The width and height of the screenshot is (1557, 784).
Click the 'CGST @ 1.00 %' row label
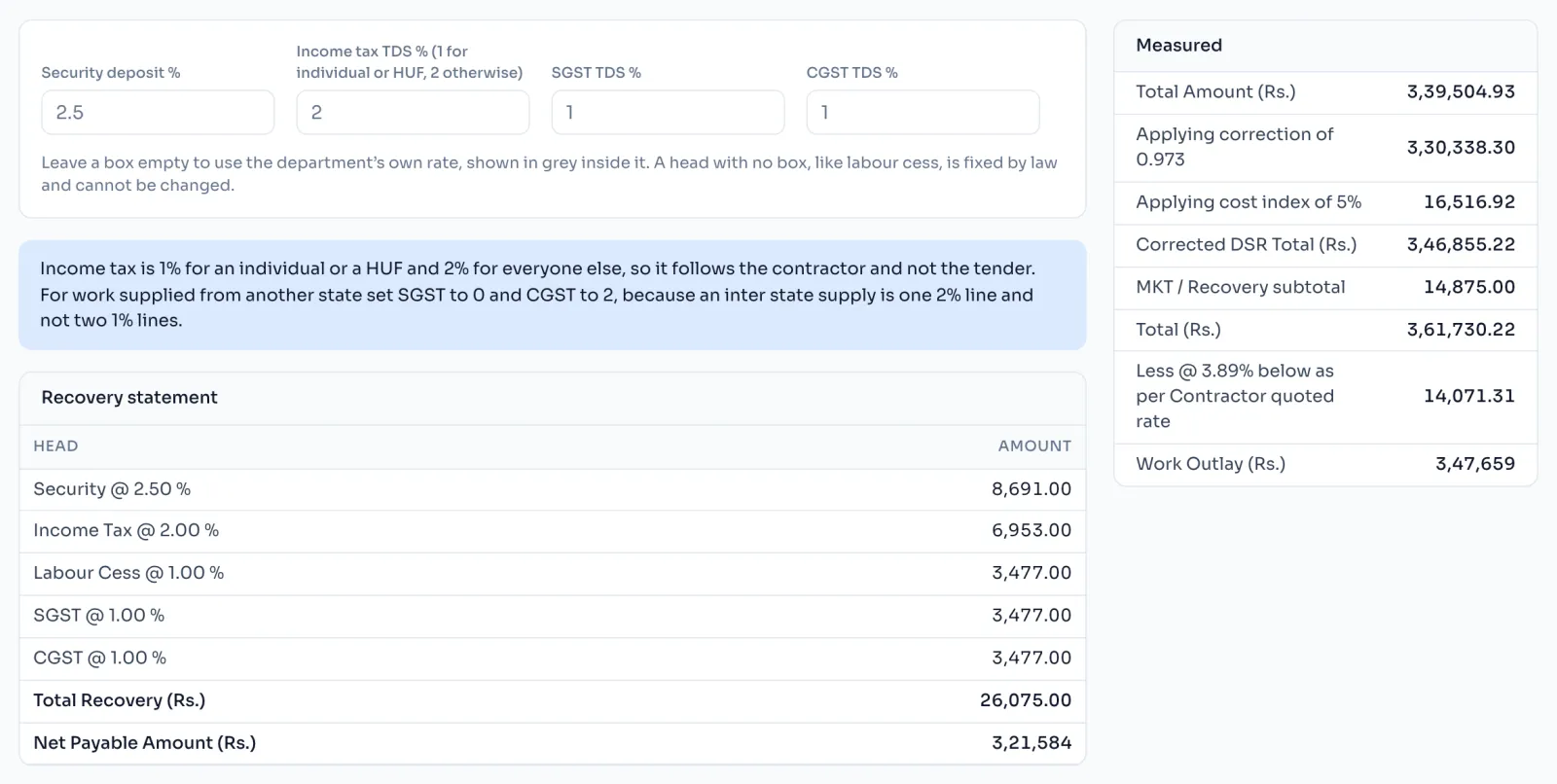pyautogui.click(x=100, y=659)
